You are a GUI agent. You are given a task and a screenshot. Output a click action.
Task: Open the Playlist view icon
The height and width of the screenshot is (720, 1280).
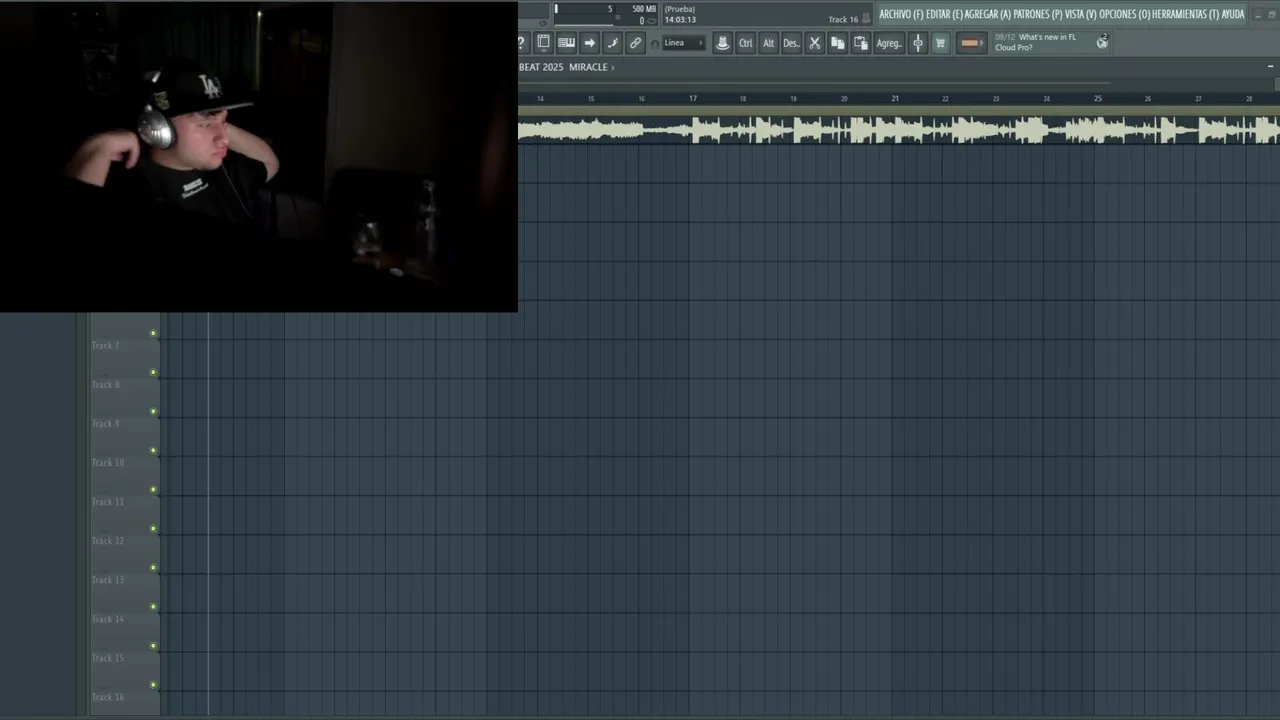coord(543,42)
